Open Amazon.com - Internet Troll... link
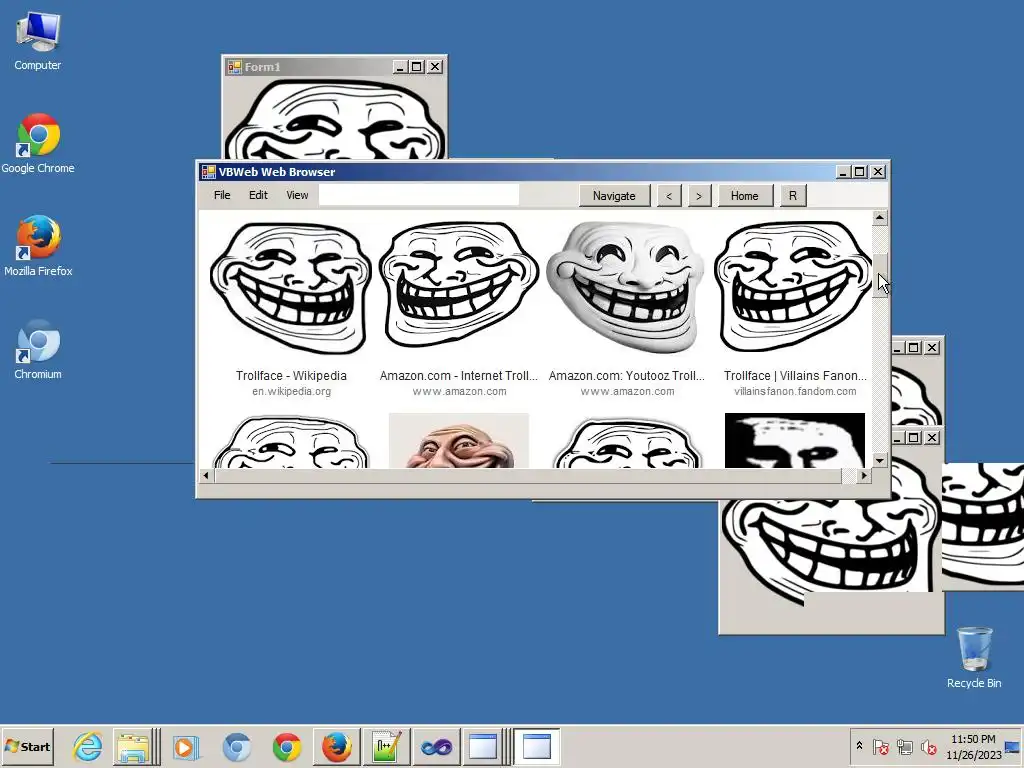 coord(458,376)
